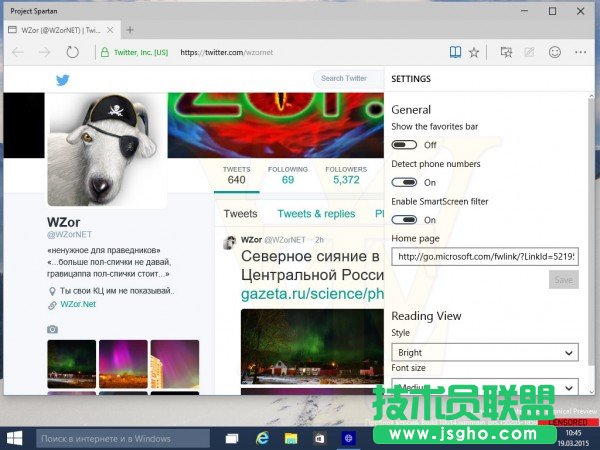Open the web note pencil icon

click(x=529, y=52)
